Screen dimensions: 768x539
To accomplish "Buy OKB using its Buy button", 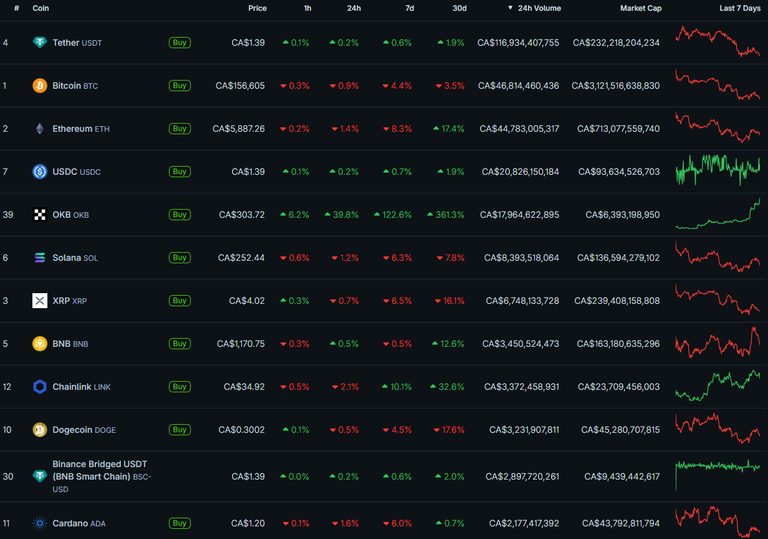I will (180, 215).
